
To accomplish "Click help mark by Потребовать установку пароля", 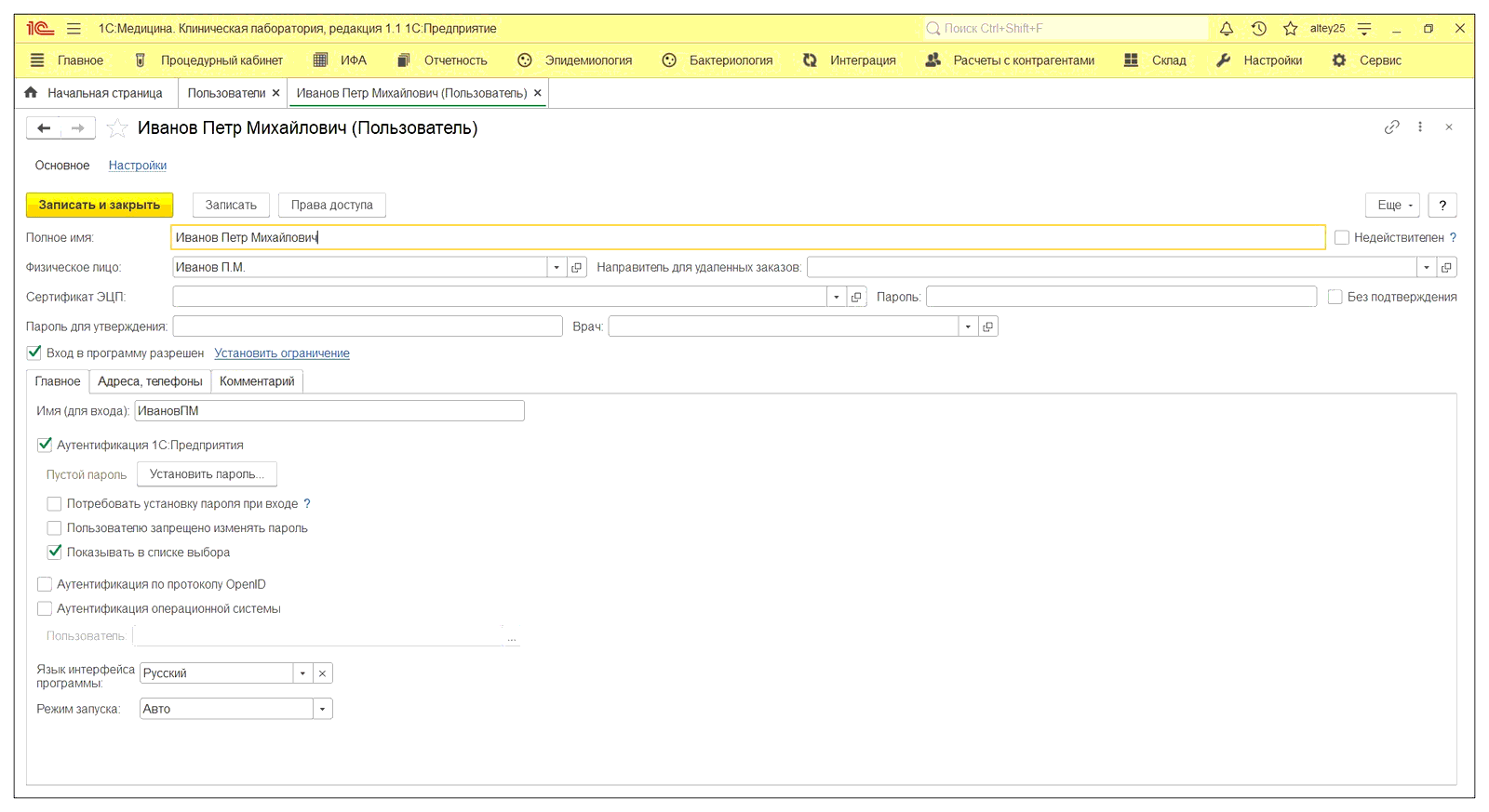I will click(x=307, y=503).
